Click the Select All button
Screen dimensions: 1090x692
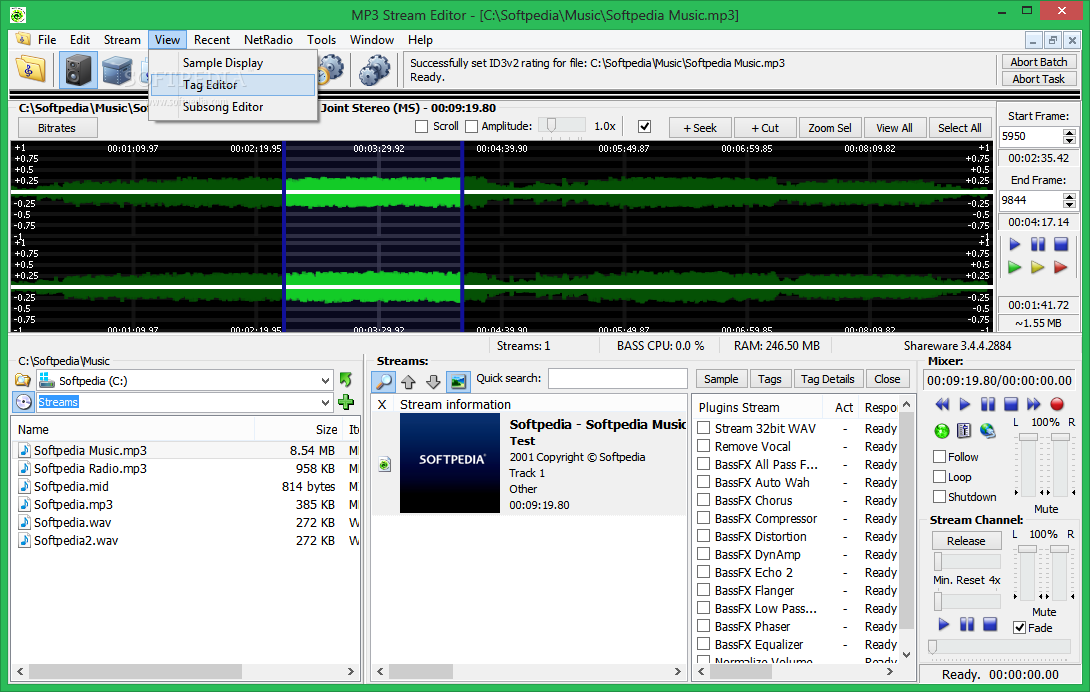pyautogui.click(x=959, y=128)
